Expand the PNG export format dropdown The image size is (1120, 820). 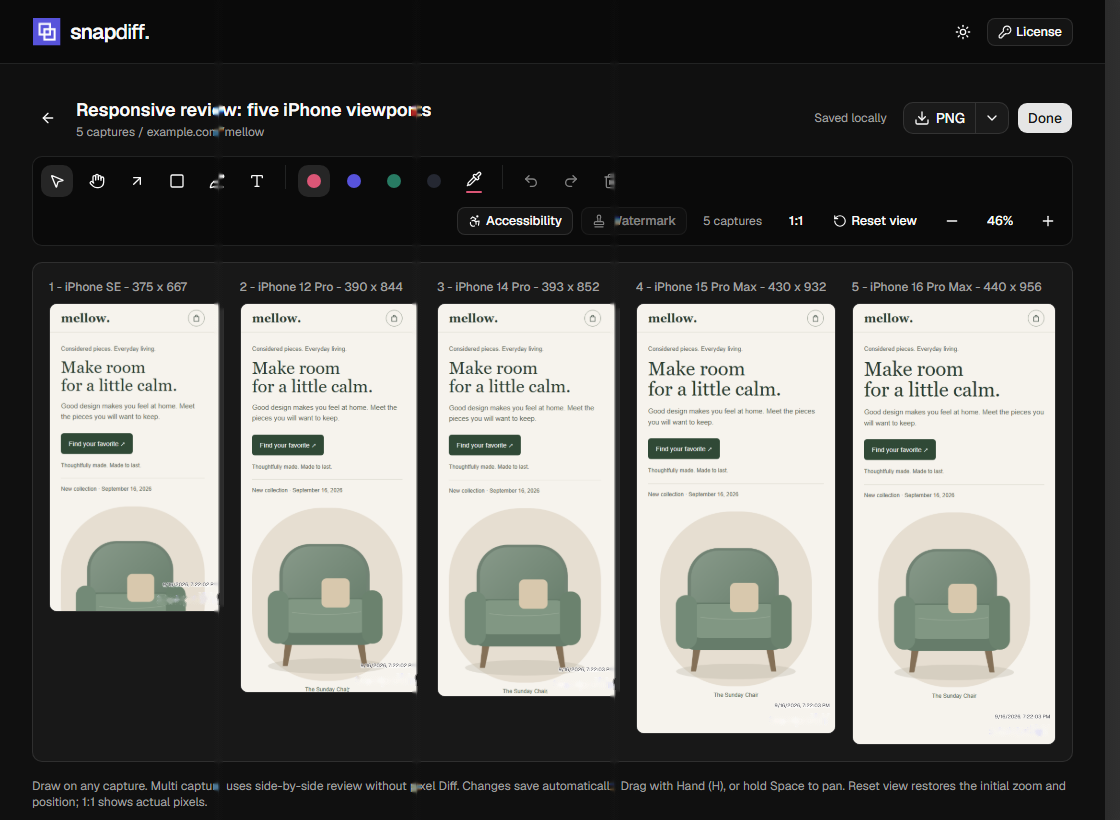pyautogui.click(x=991, y=118)
